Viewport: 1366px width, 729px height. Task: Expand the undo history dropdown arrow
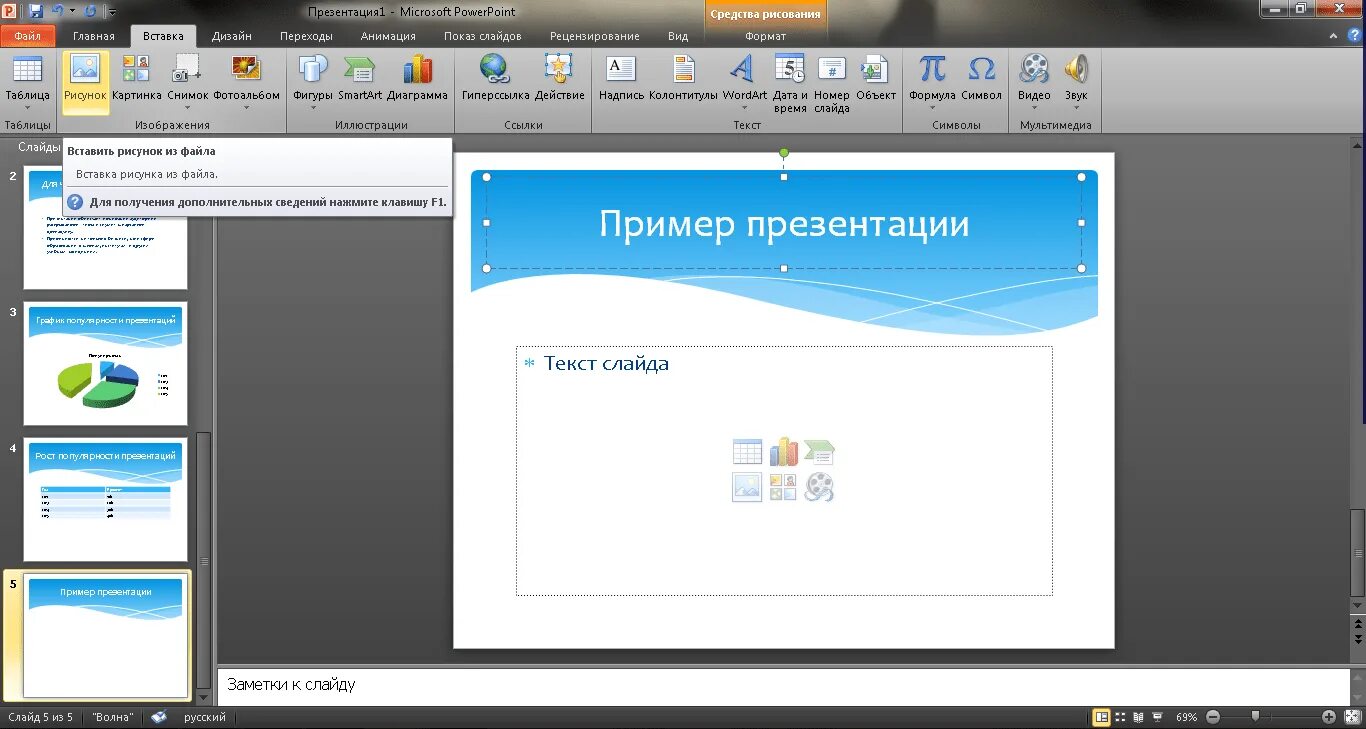(x=72, y=11)
